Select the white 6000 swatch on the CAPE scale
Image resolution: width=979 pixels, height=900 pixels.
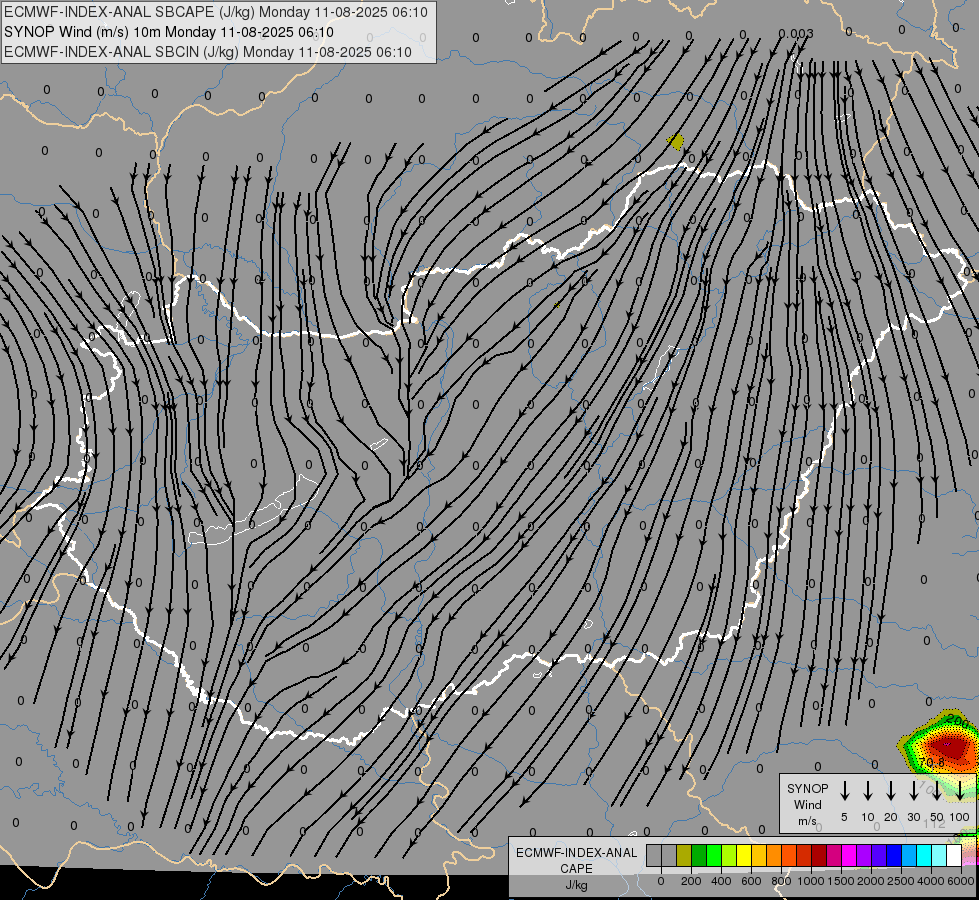point(955,855)
